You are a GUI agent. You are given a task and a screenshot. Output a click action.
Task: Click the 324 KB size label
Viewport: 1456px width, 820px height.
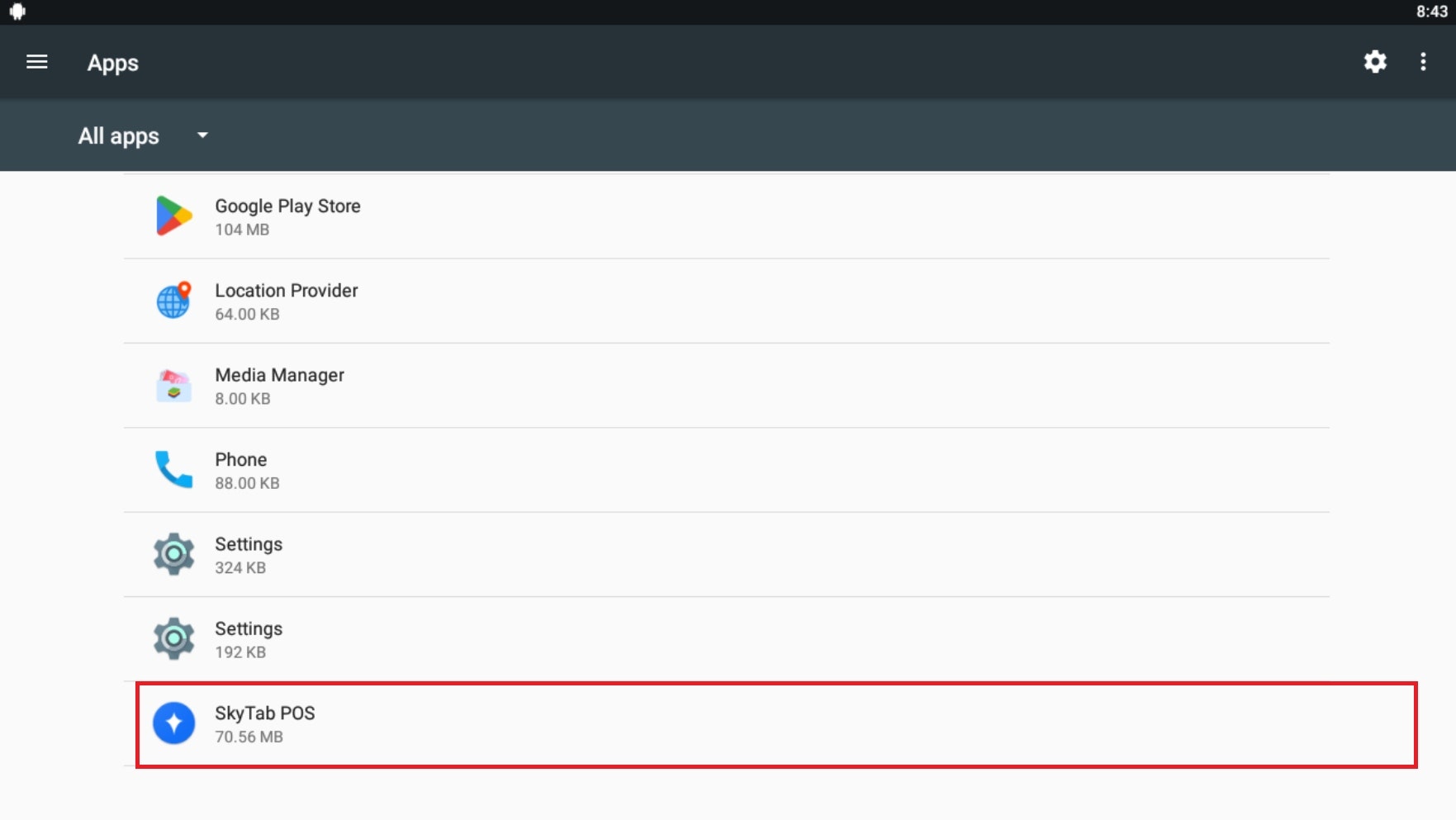(x=240, y=568)
